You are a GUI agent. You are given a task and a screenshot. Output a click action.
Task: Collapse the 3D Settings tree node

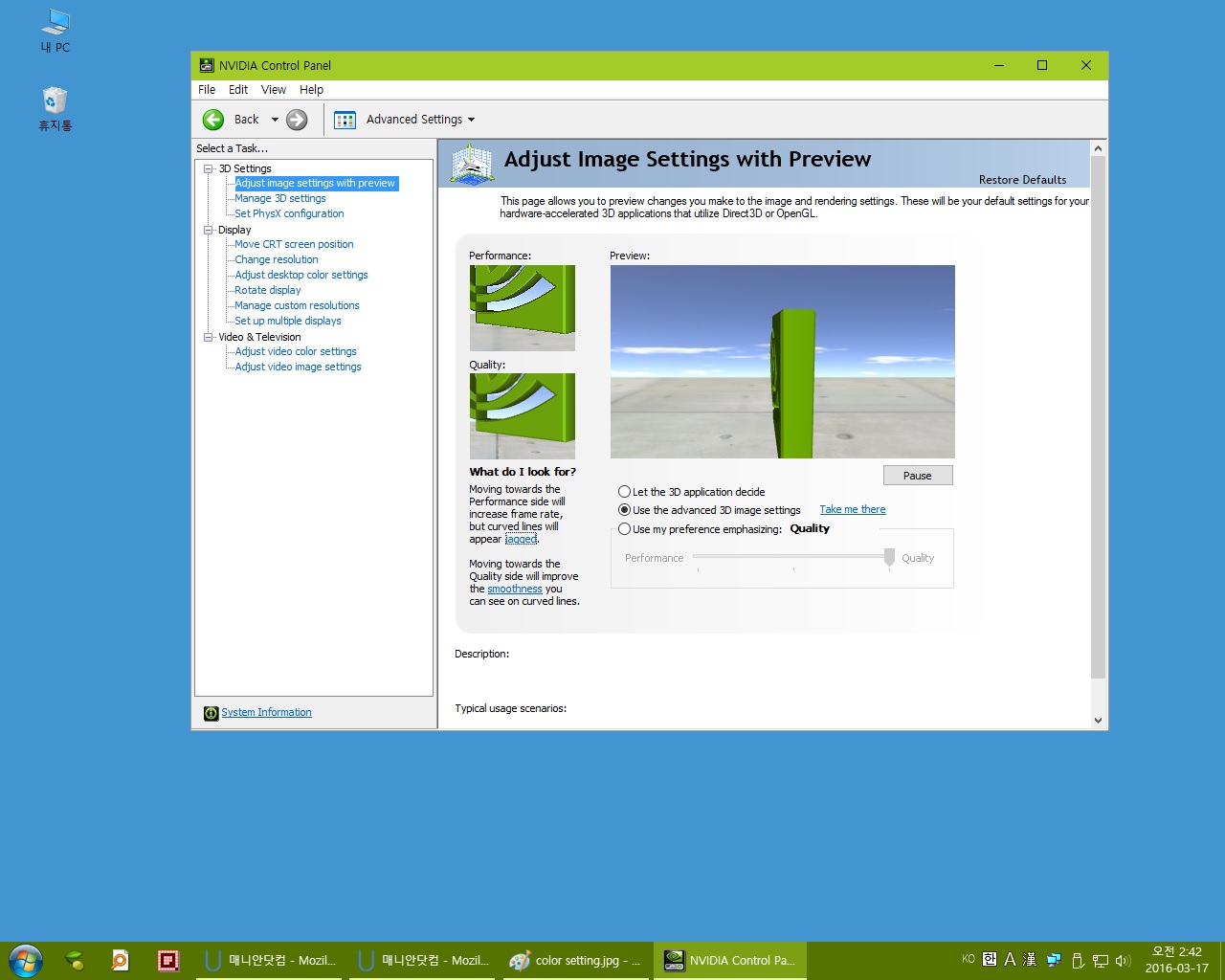click(x=209, y=168)
